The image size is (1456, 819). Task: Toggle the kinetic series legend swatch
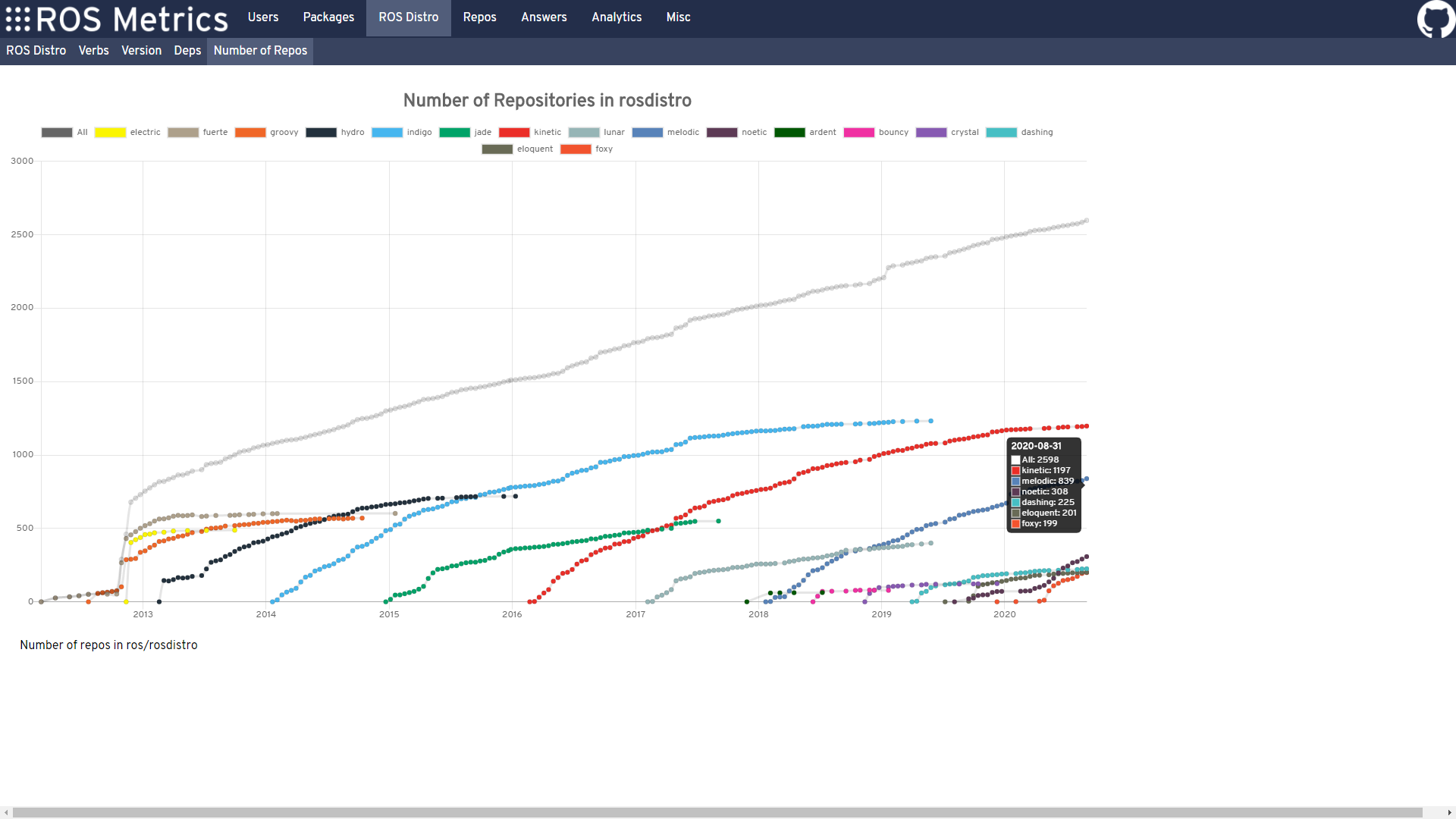tap(514, 133)
